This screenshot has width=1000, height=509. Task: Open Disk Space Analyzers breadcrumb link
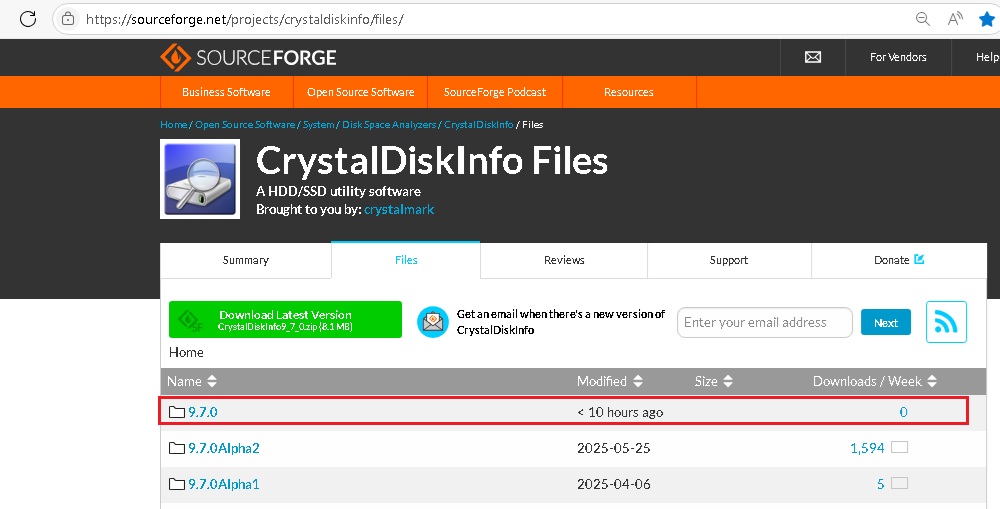point(389,124)
